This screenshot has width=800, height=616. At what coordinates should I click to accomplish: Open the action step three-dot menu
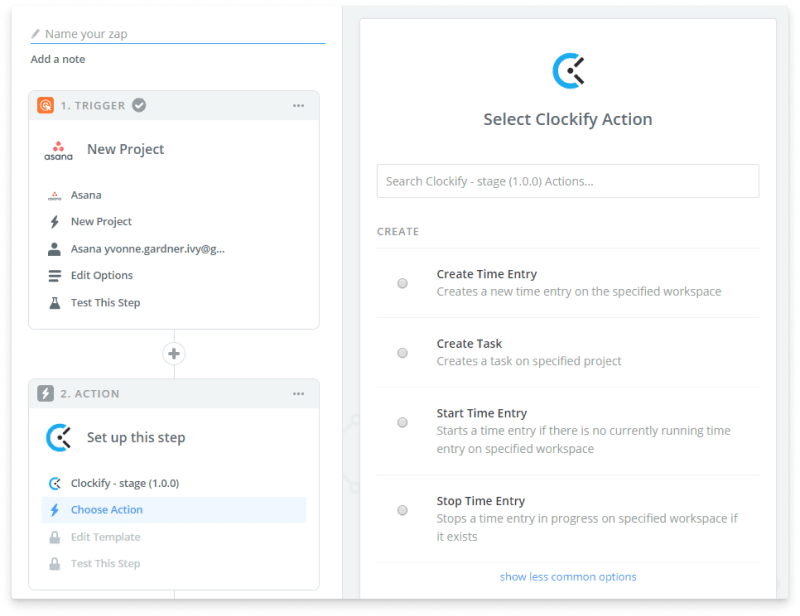click(298, 393)
